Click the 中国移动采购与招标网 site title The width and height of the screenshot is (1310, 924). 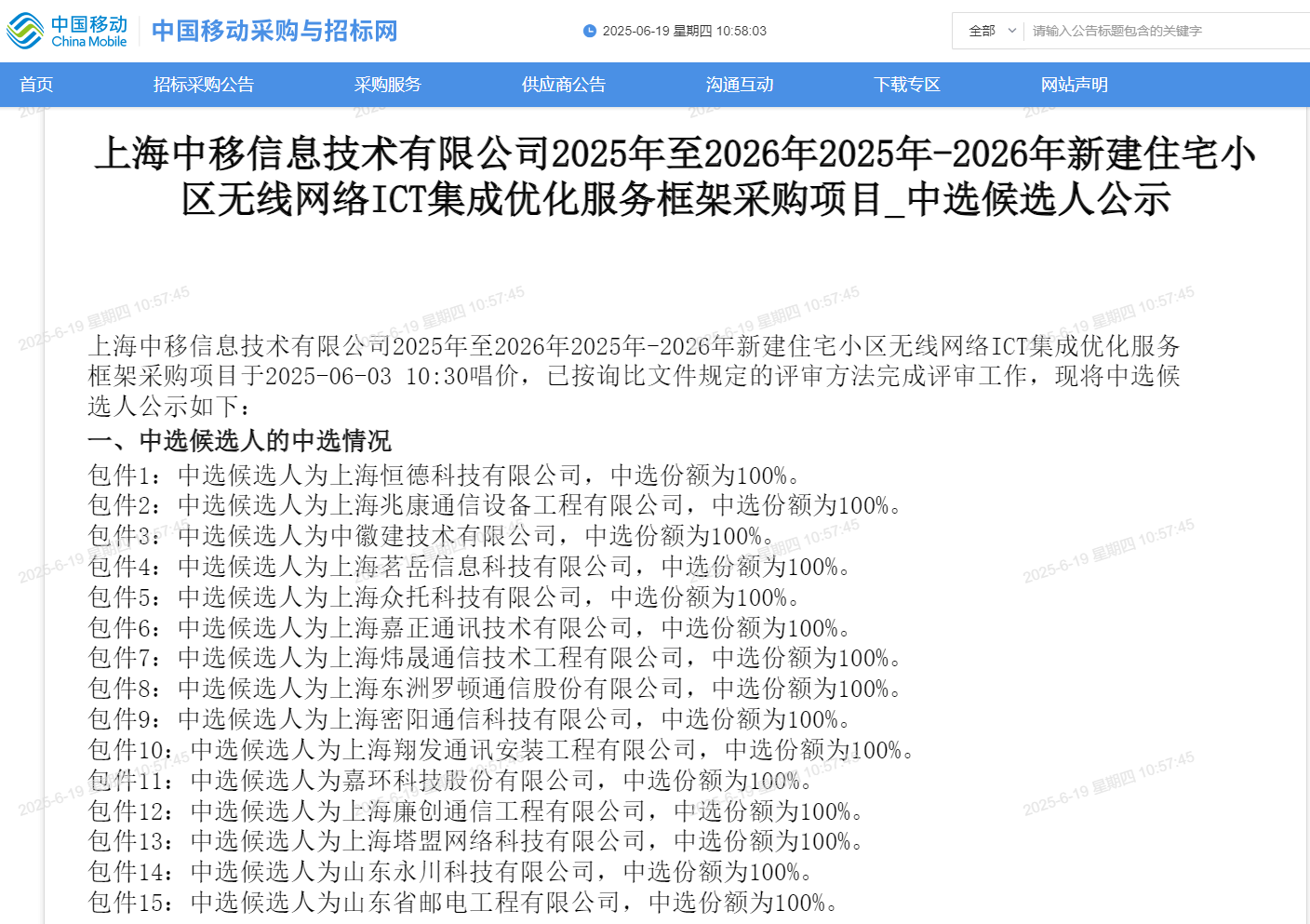(274, 31)
